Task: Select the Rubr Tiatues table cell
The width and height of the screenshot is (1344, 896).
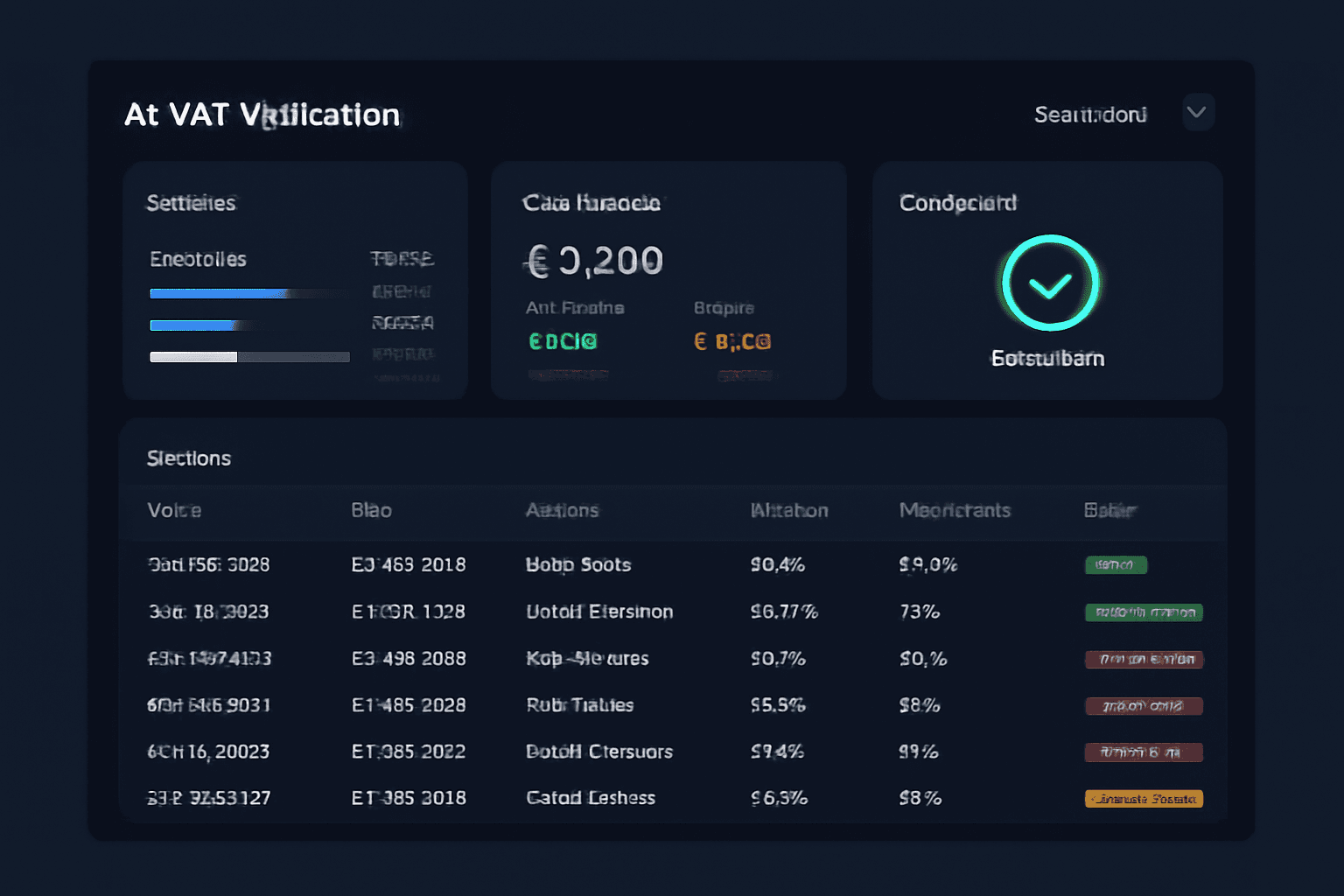Action: [579, 705]
